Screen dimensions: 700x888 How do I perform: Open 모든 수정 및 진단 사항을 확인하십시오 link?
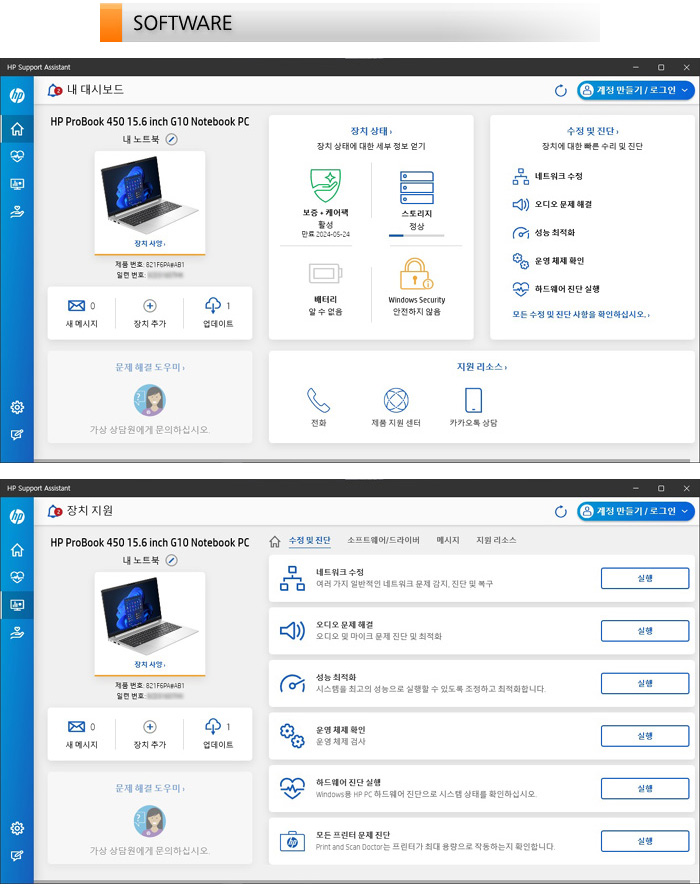(580, 314)
